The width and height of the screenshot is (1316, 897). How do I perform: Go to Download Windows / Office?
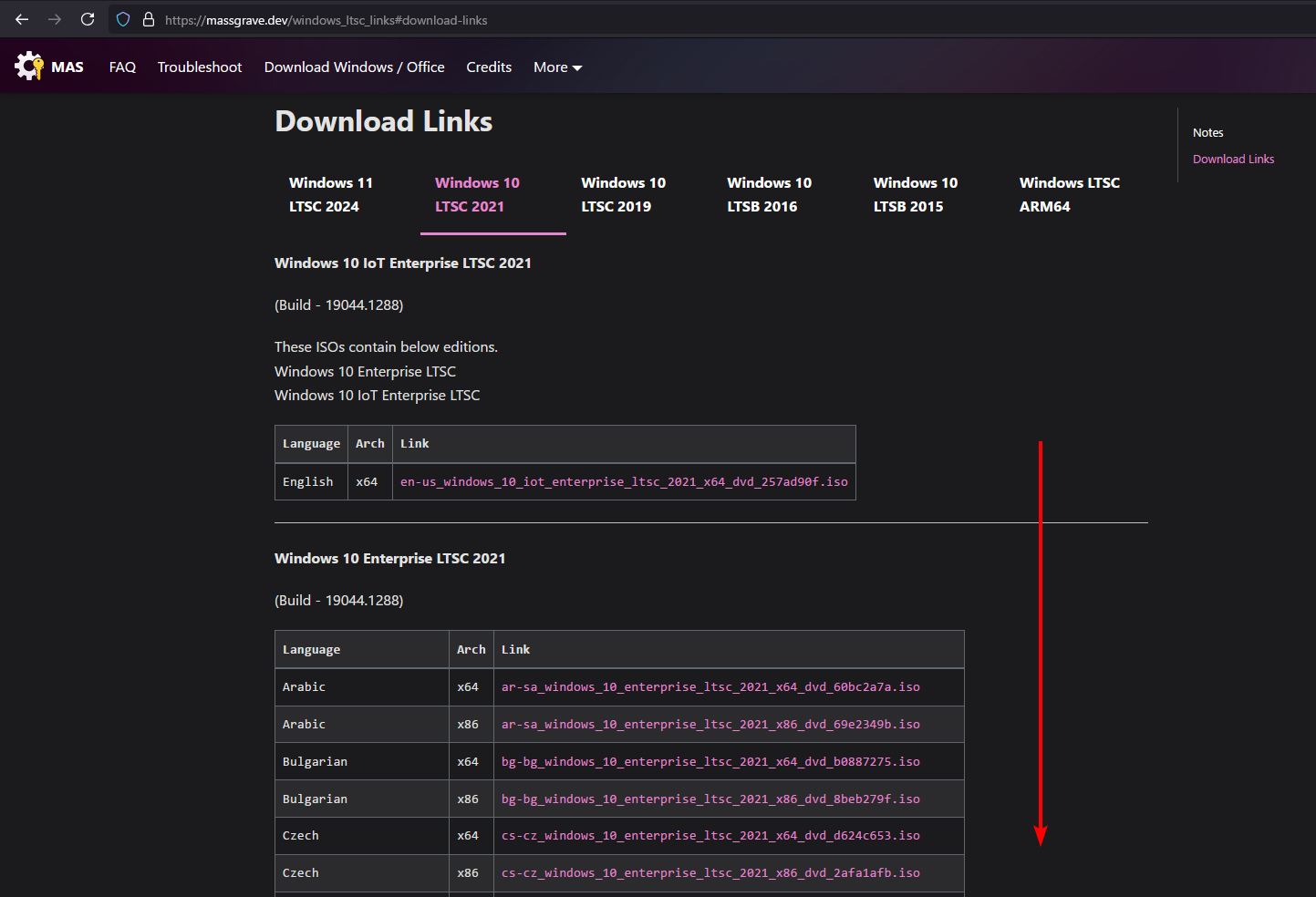coord(355,67)
